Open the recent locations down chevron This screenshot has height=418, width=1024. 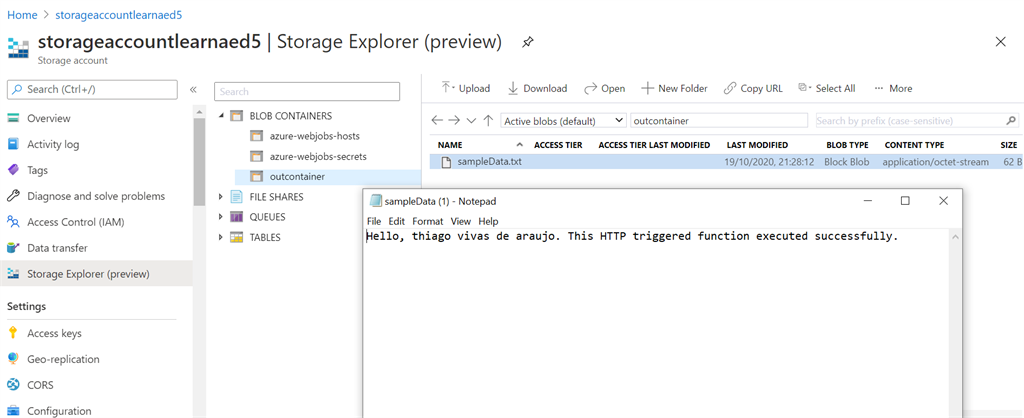(472, 121)
